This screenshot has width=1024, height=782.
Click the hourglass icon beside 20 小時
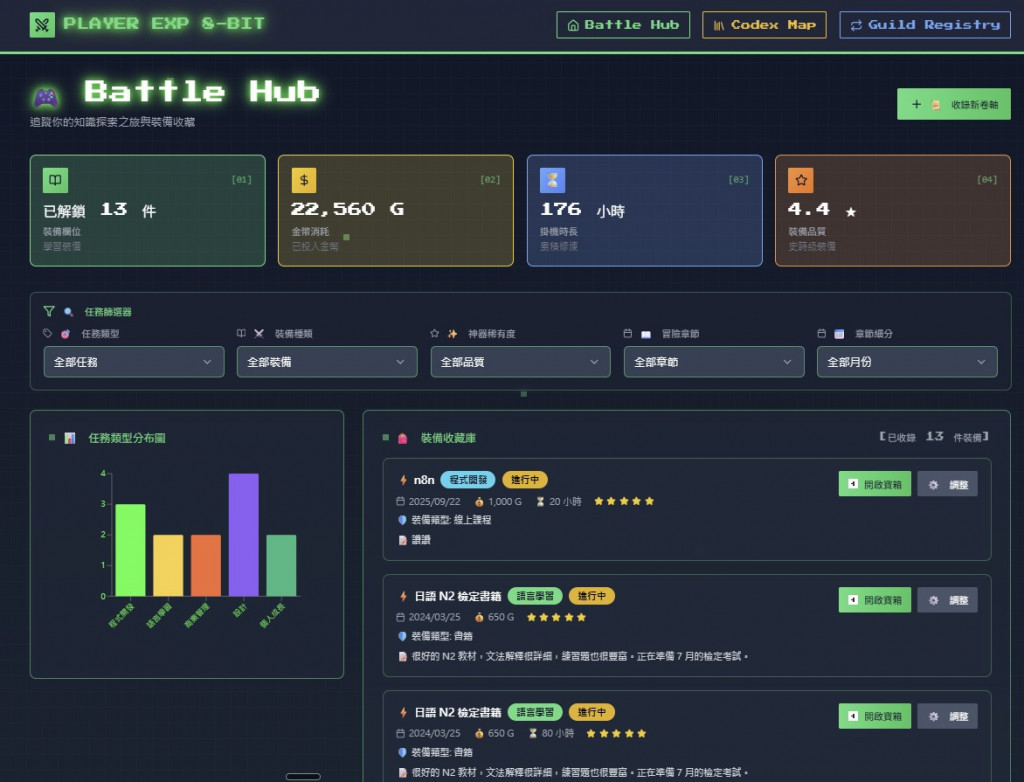540,502
